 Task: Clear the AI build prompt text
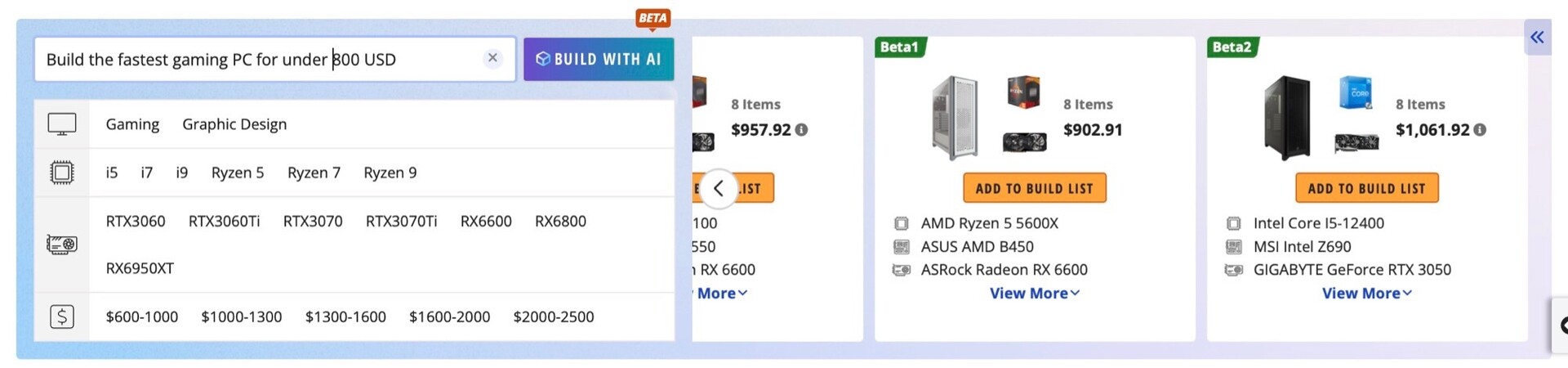click(492, 57)
